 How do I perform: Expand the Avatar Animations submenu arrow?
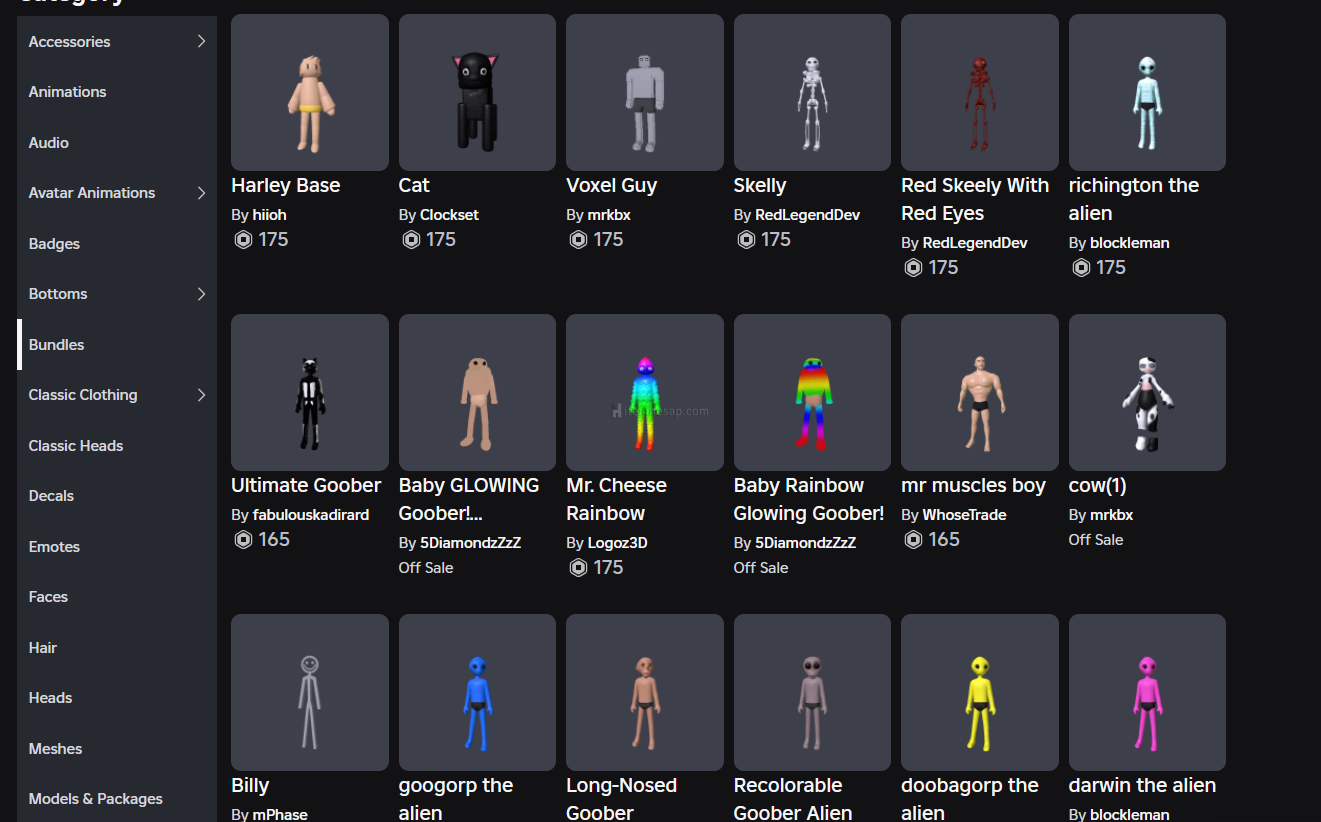[201, 193]
